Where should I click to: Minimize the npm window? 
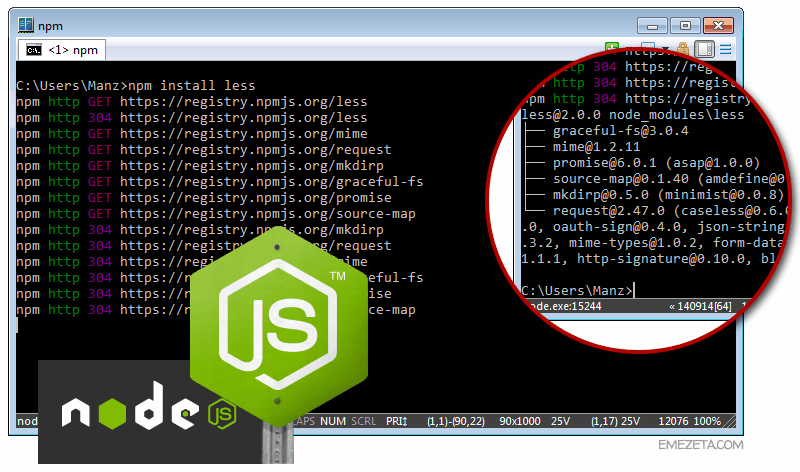pyautogui.click(x=652, y=26)
